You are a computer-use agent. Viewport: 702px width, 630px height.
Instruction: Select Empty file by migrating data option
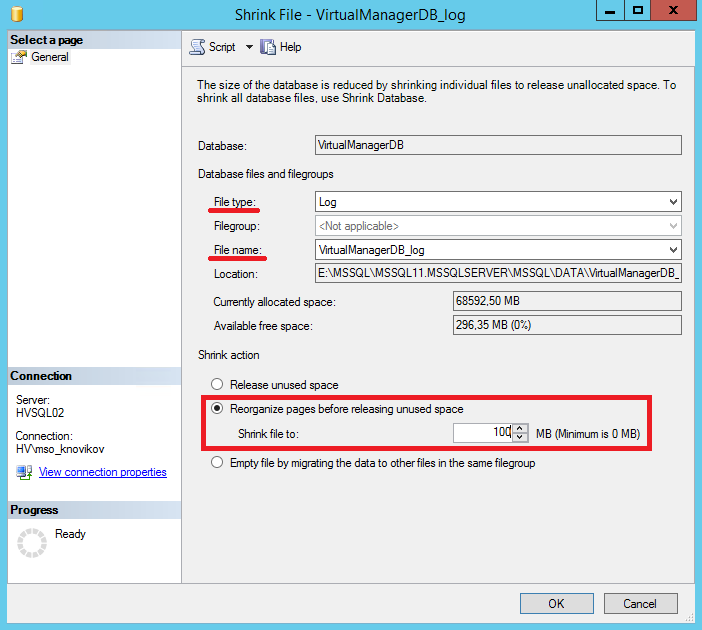pos(217,462)
